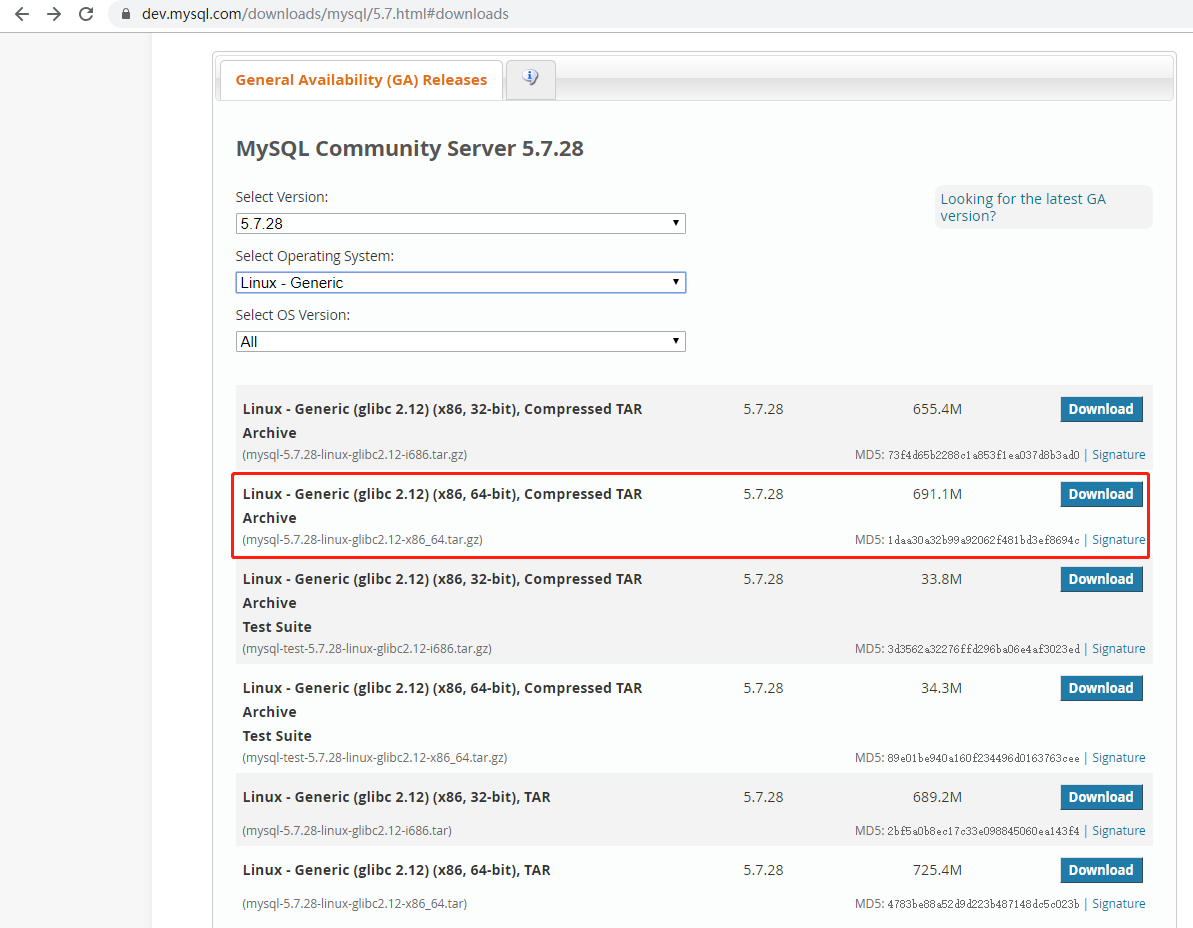Click MD5 value 1daa30a32b99a92062f481bd3ef8694c
This screenshot has width=1193, height=928.
click(x=983, y=540)
